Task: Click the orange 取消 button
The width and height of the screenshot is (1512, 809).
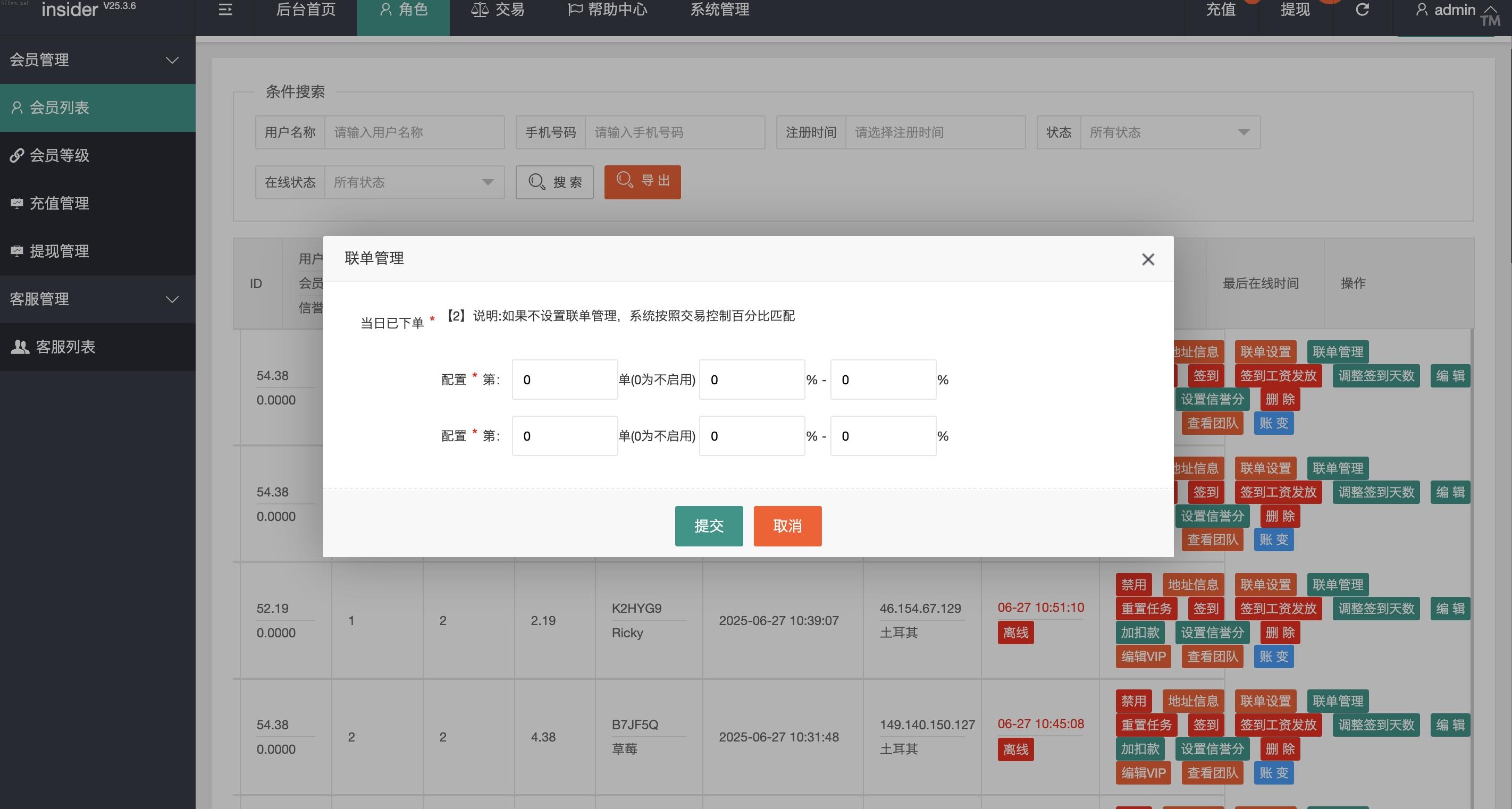Action: click(x=787, y=526)
